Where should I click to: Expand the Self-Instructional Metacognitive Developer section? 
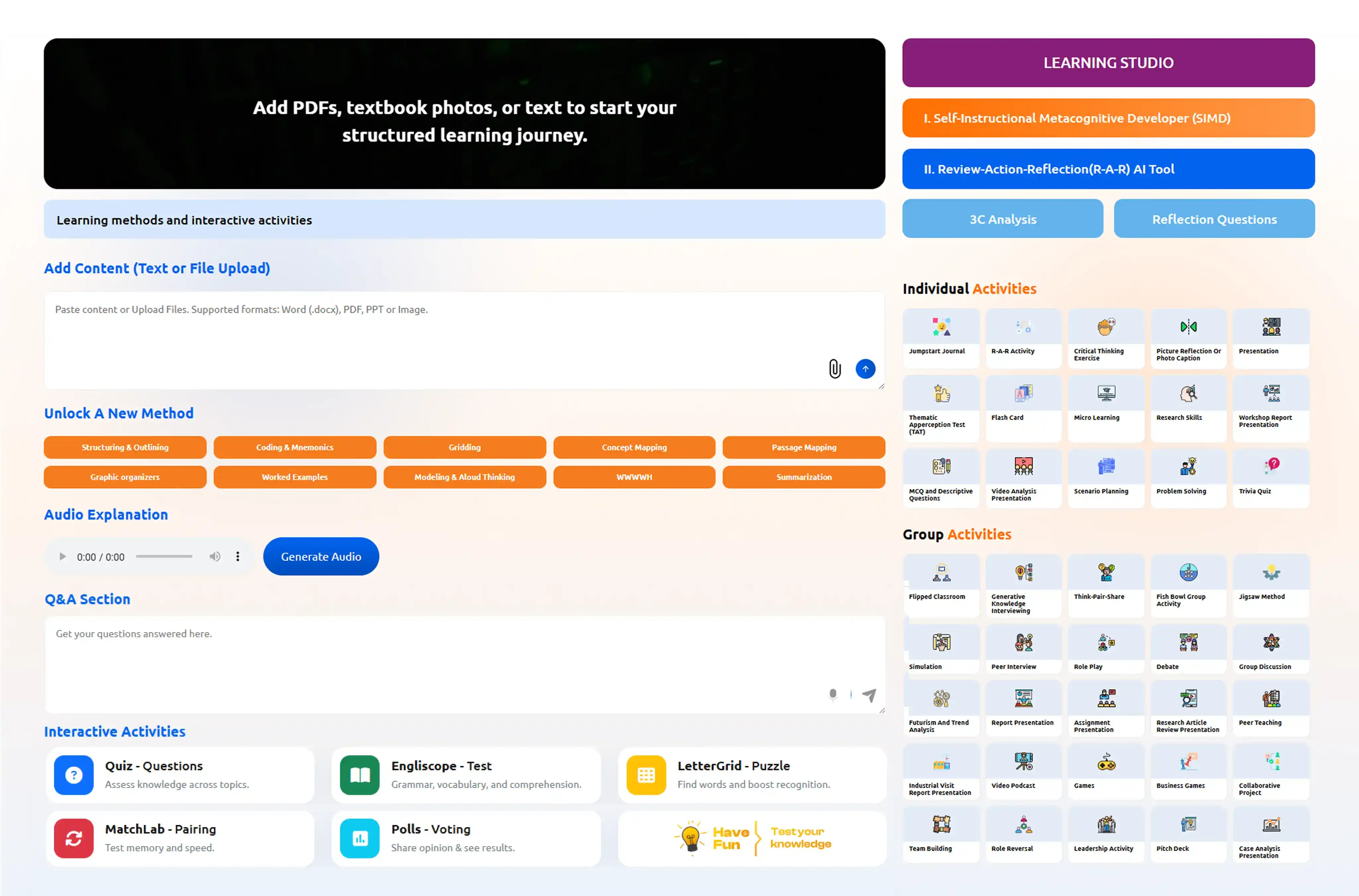1108,118
